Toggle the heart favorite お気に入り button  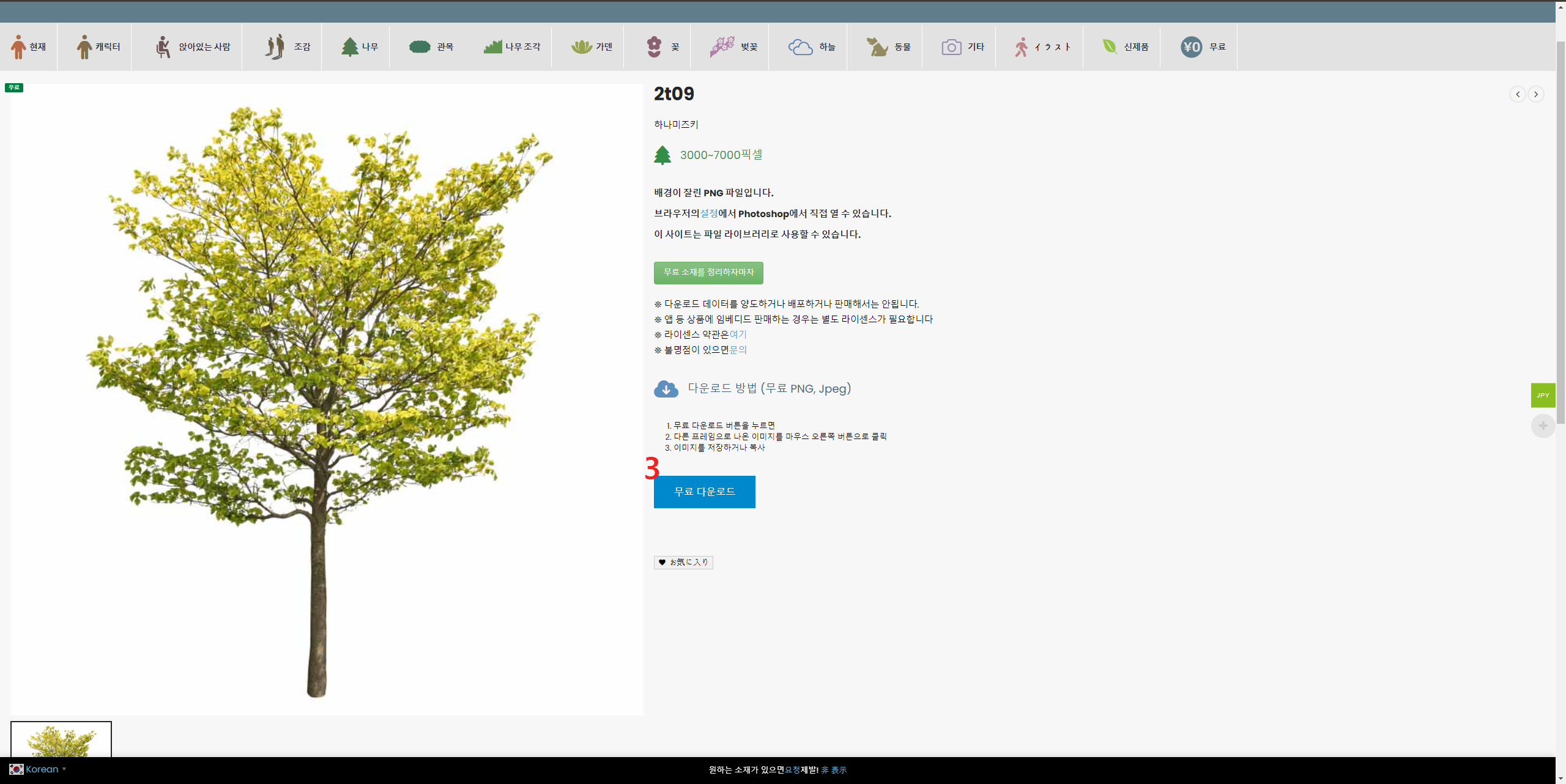683,562
